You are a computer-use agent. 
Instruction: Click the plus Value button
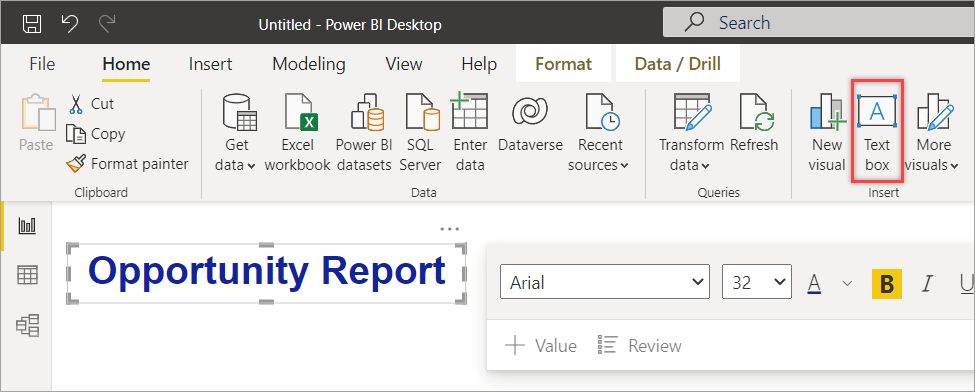[x=541, y=345]
